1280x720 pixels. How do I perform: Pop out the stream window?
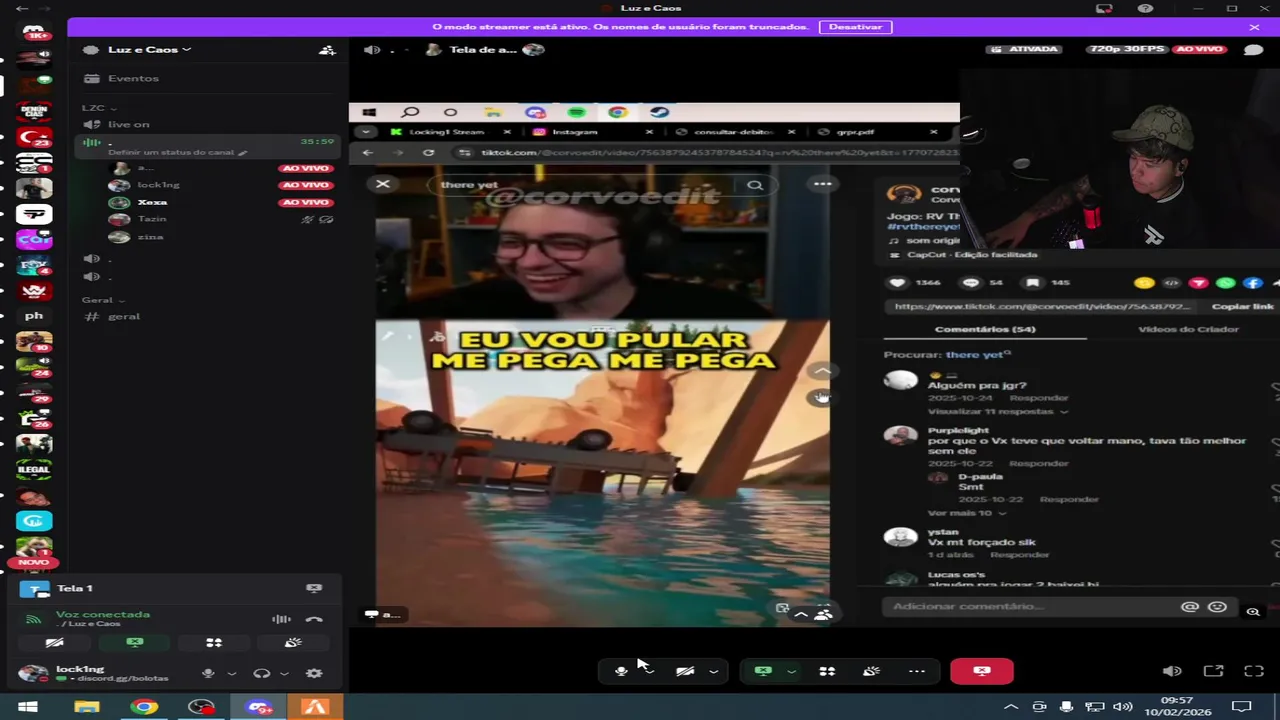tap(1213, 671)
